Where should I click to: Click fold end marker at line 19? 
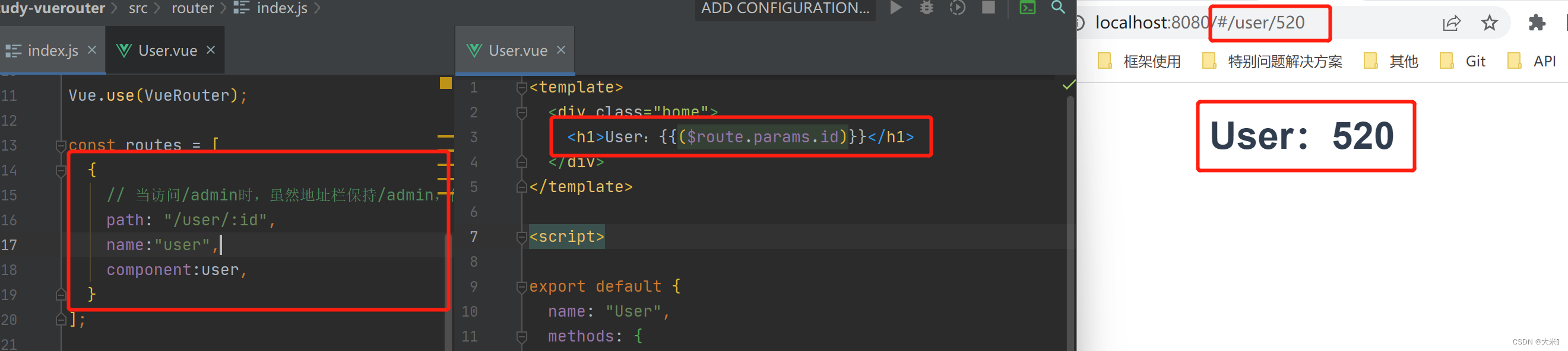tap(61, 295)
